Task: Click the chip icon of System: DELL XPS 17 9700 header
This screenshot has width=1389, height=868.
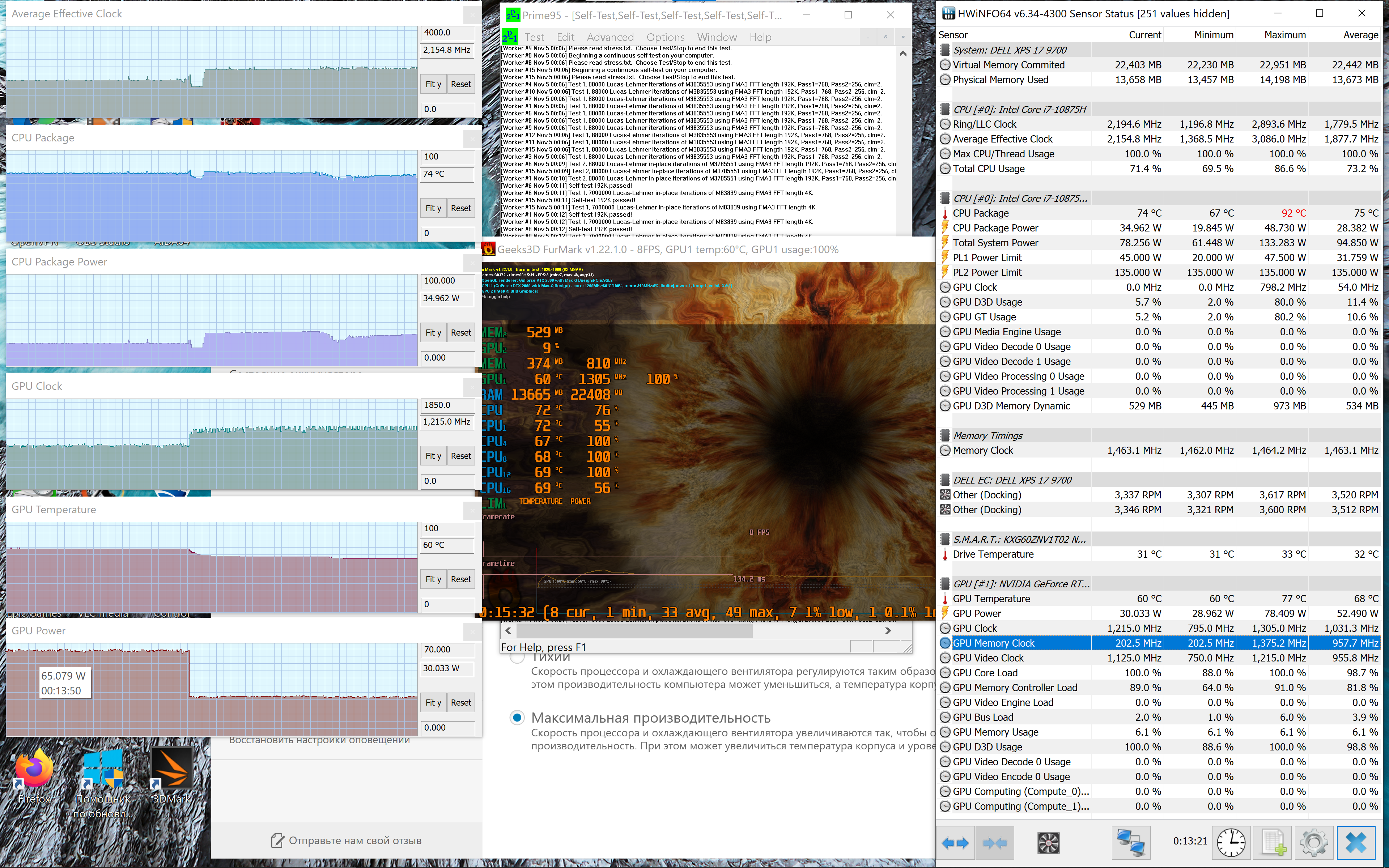Action: click(945, 50)
